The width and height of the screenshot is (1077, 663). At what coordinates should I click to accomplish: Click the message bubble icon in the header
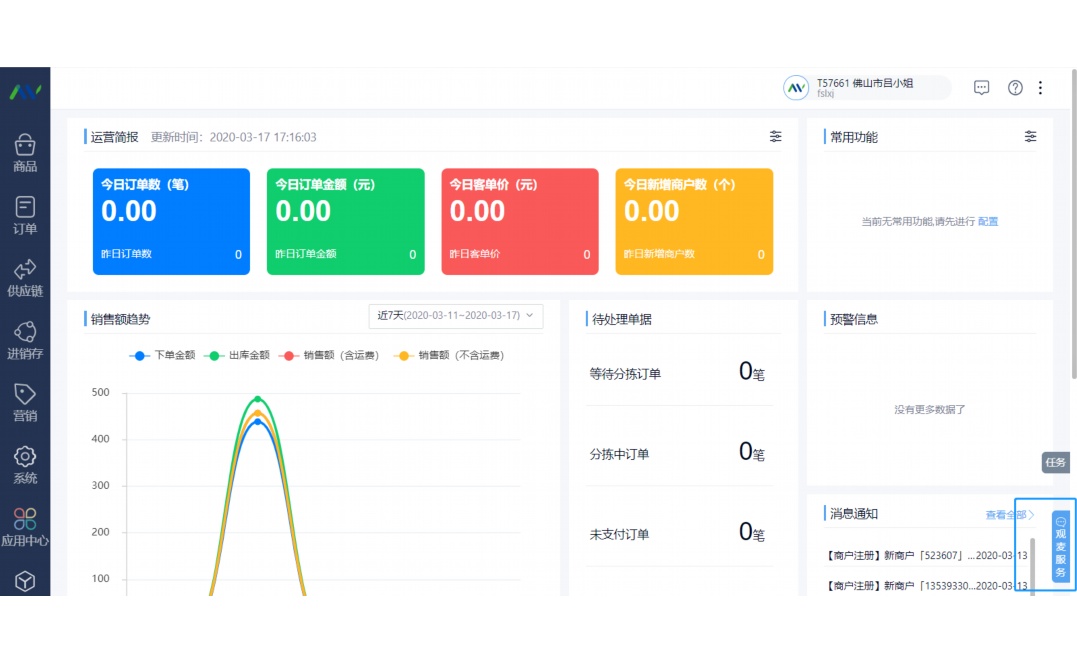[x=981, y=87]
